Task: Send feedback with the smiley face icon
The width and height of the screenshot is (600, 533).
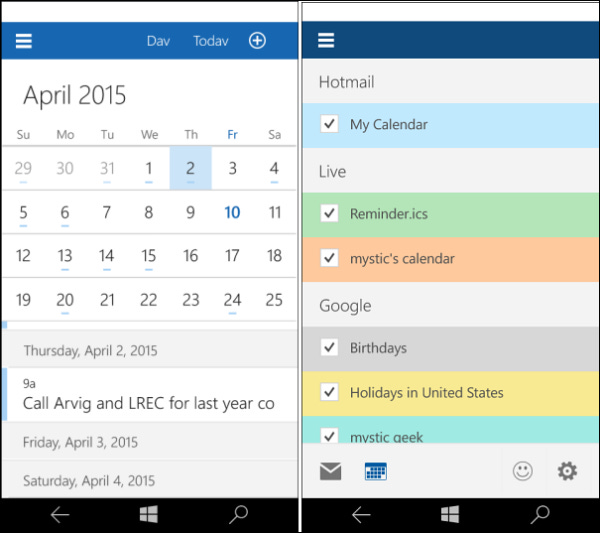Action: coord(522,471)
